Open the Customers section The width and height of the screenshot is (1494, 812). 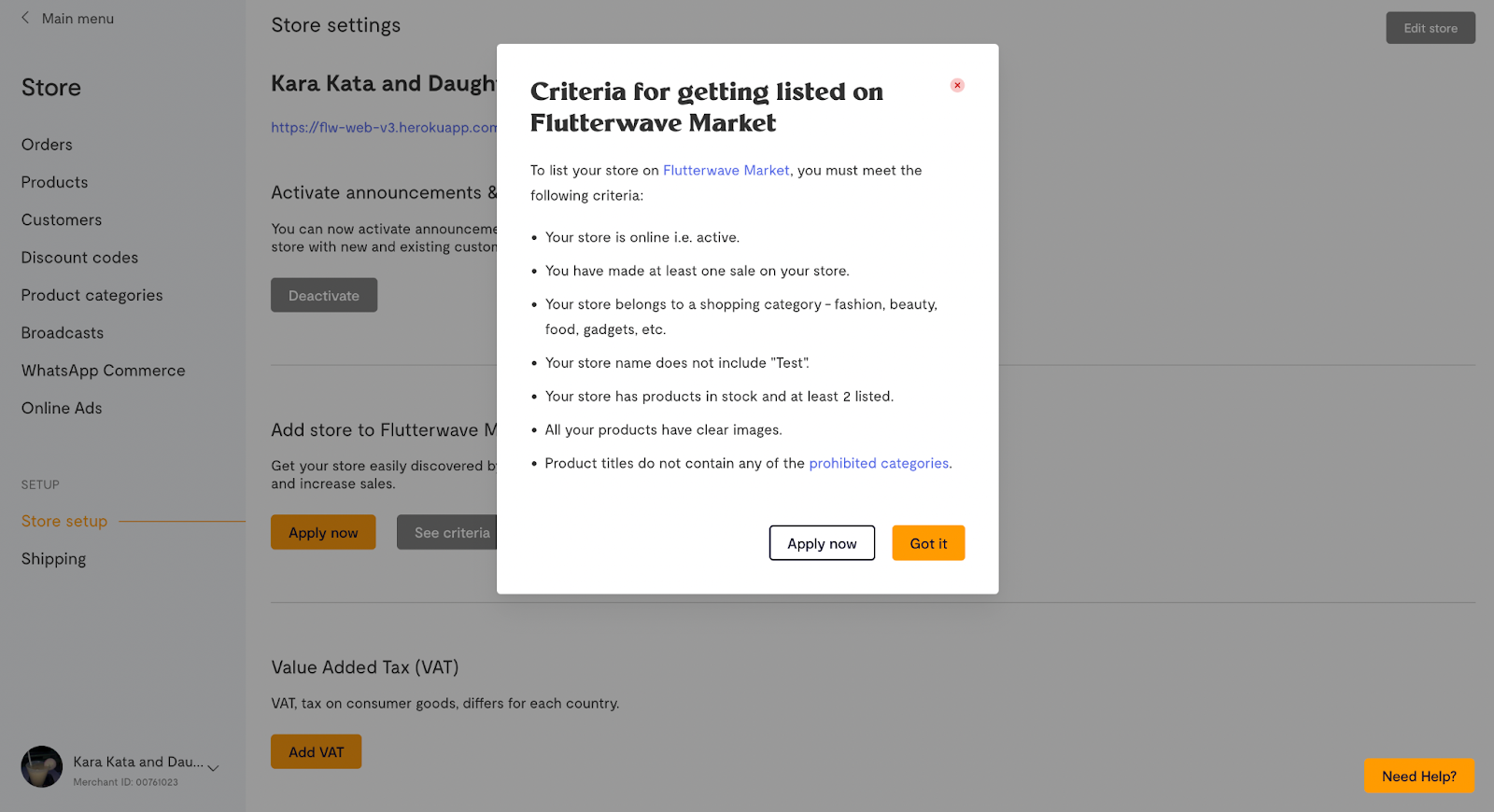[x=62, y=220]
